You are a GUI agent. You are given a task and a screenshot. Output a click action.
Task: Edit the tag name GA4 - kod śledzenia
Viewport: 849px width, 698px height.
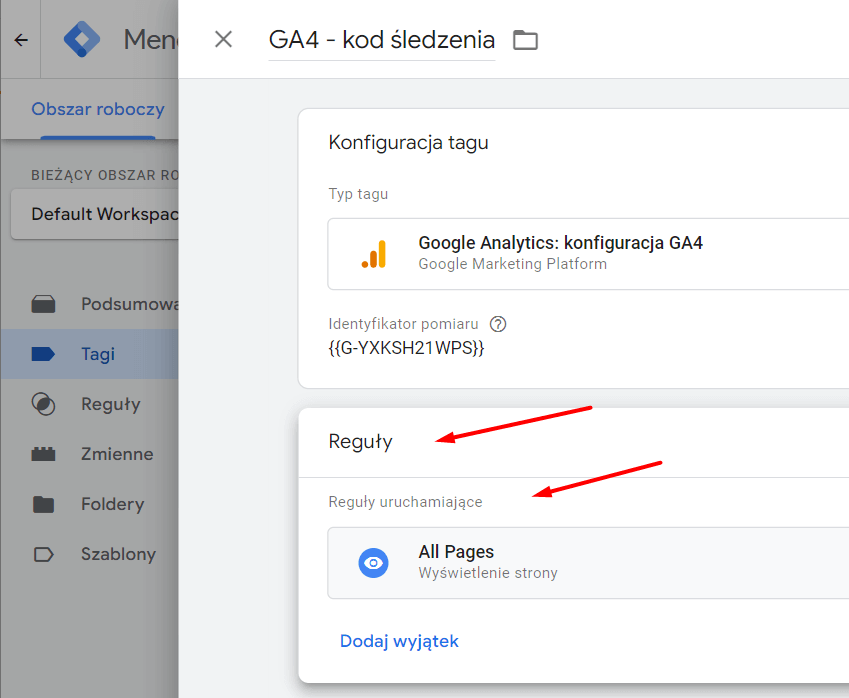point(382,40)
